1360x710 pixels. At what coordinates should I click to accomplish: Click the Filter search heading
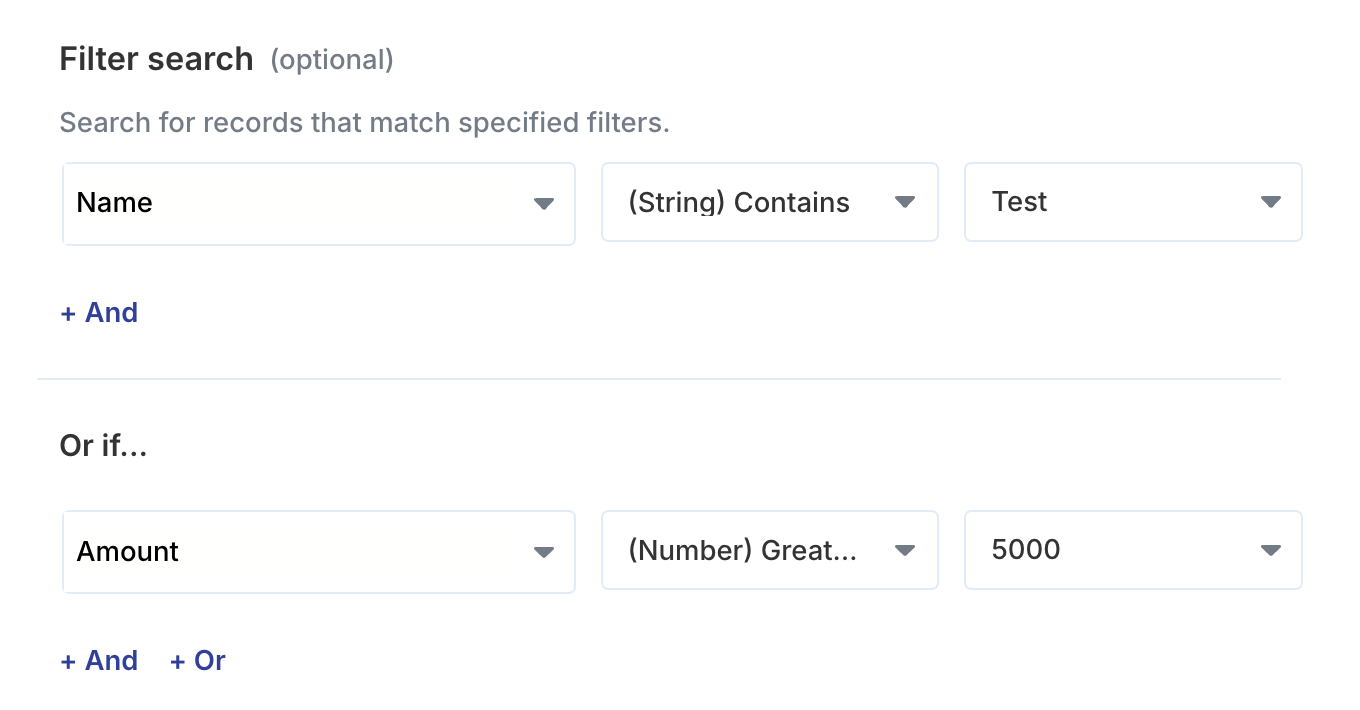coord(156,60)
